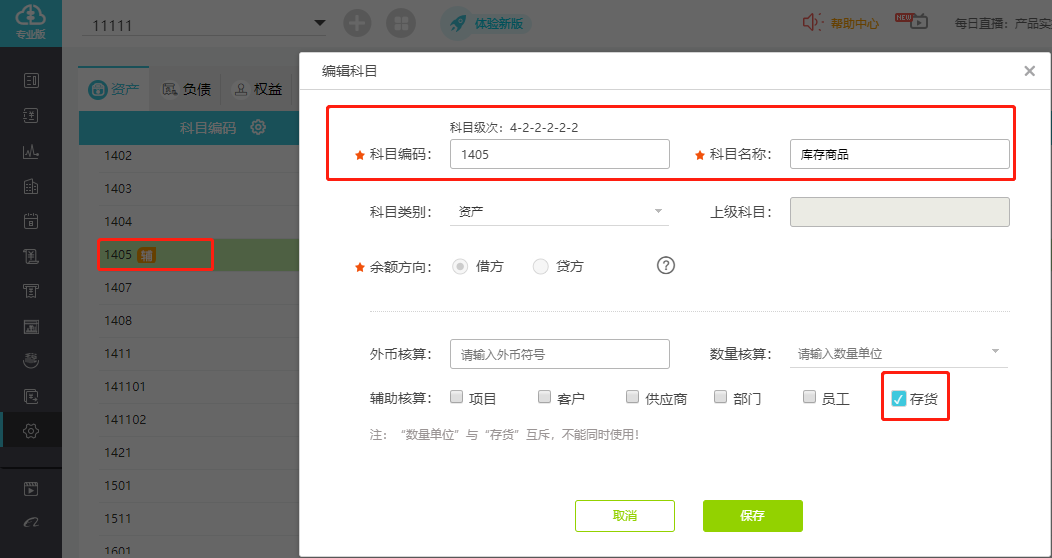1052x558 pixels.
Task: Open the settings gear in left sidebar
Action: (x=31, y=431)
